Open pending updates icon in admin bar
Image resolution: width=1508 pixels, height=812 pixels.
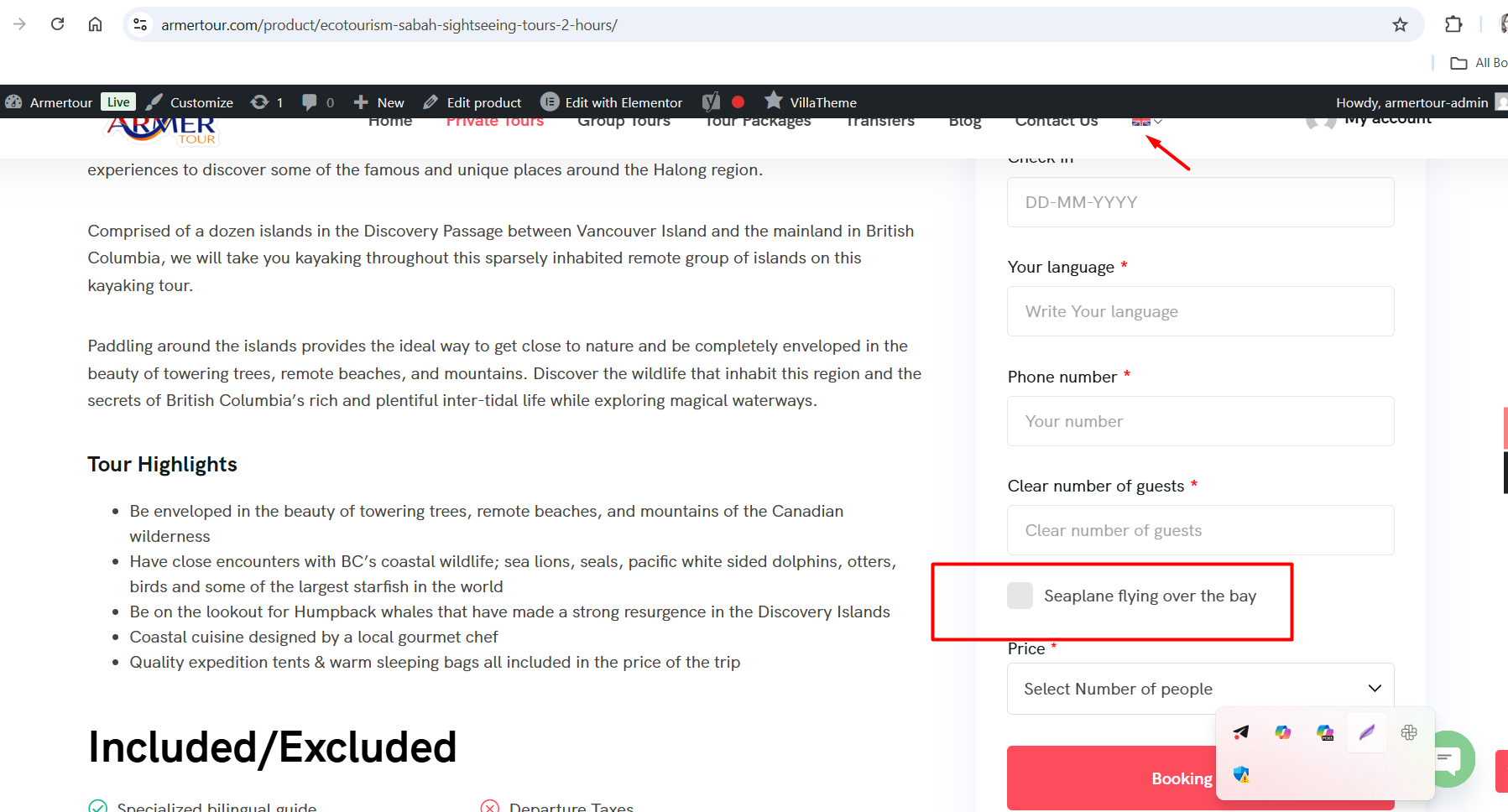tap(267, 102)
